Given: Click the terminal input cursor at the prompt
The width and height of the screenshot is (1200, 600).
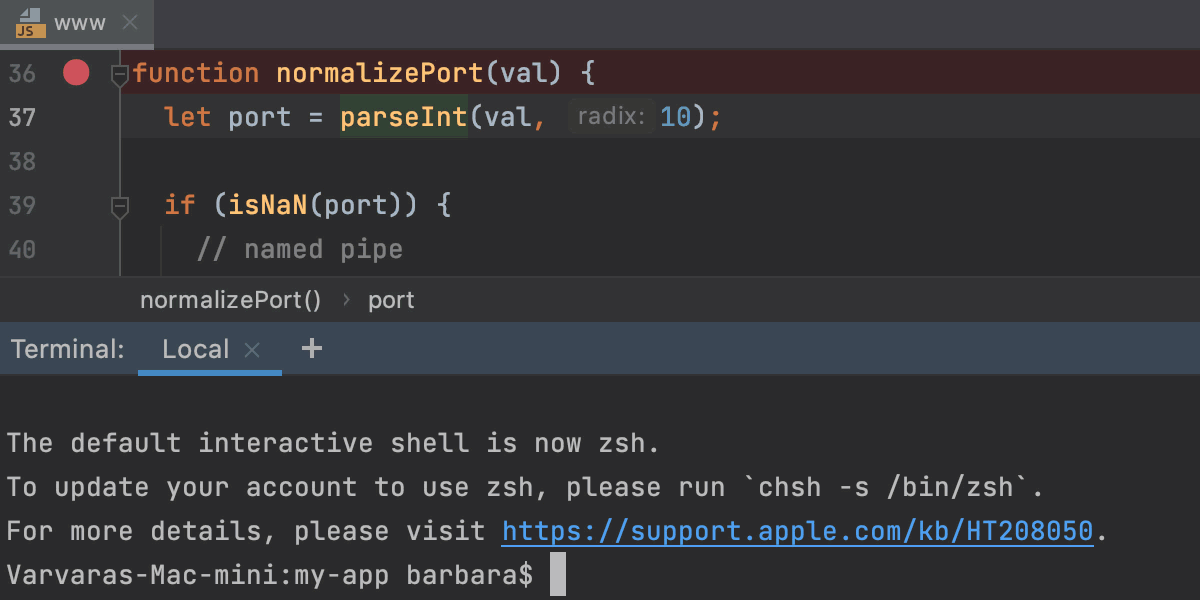Looking at the screenshot, I should point(557,574).
